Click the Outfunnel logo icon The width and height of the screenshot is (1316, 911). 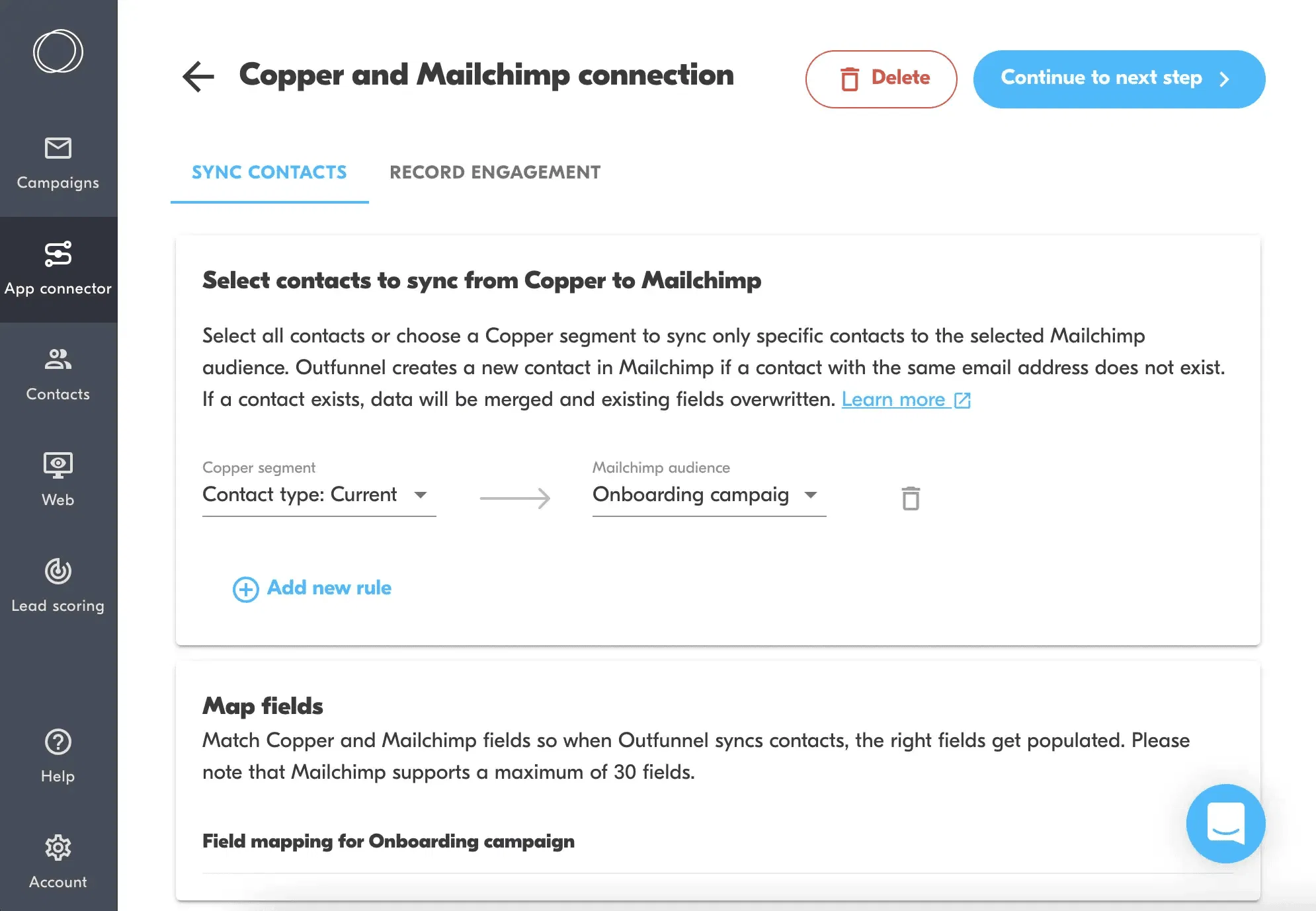58,52
